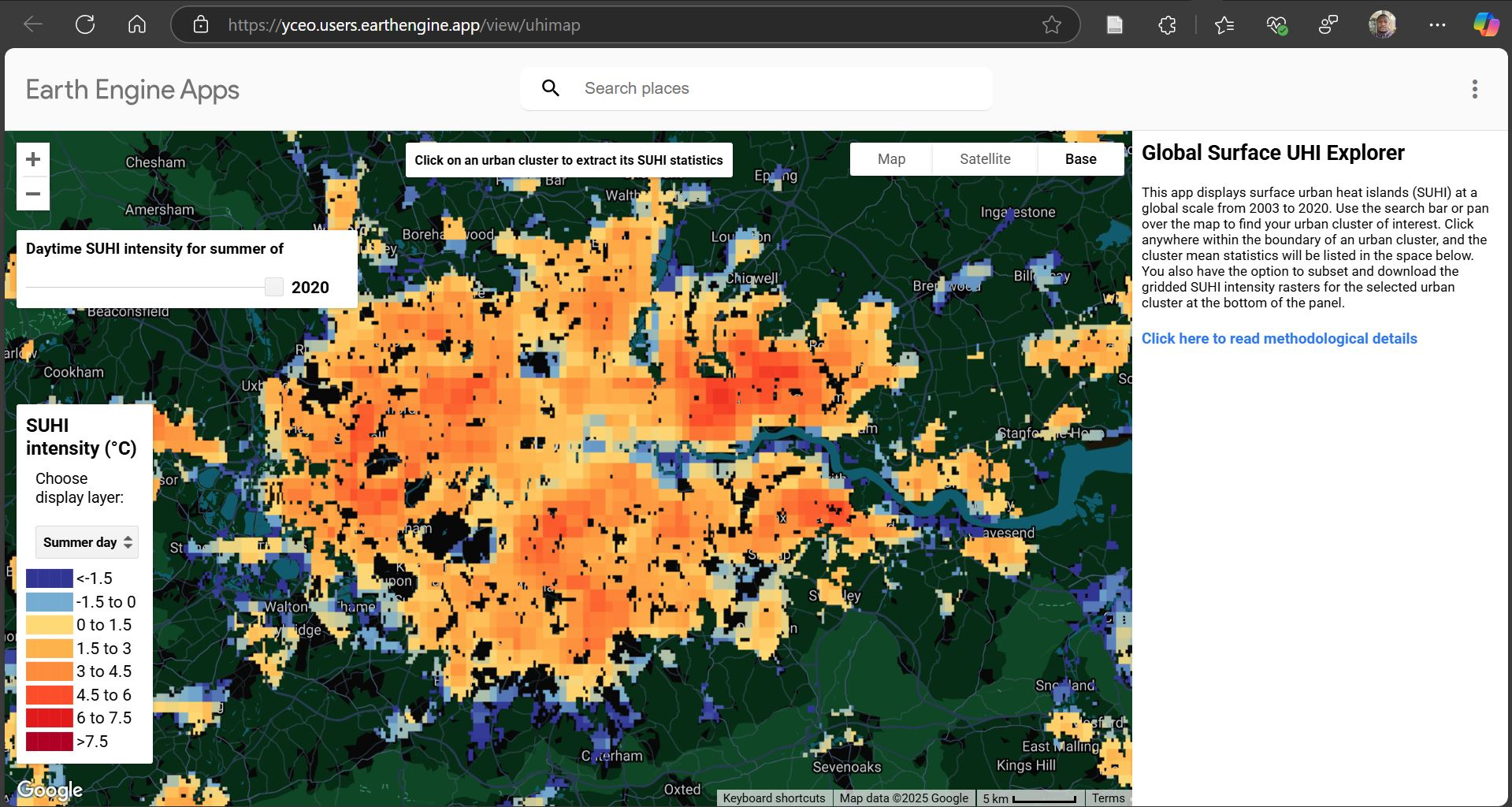This screenshot has height=807, width=1512.
Task: Open the browser extensions puzzle icon
Action: pyautogui.click(x=1167, y=25)
